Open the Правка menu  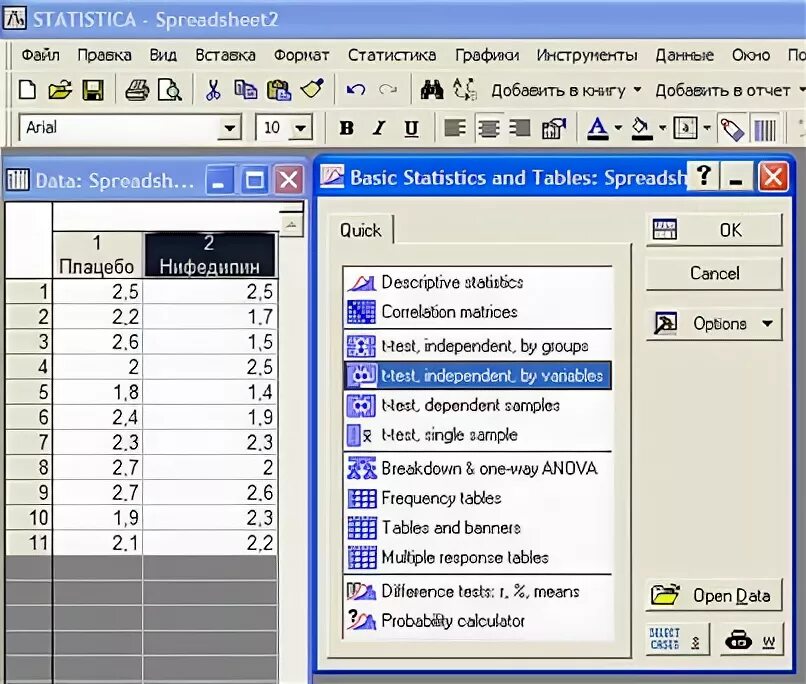pos(104,55)
